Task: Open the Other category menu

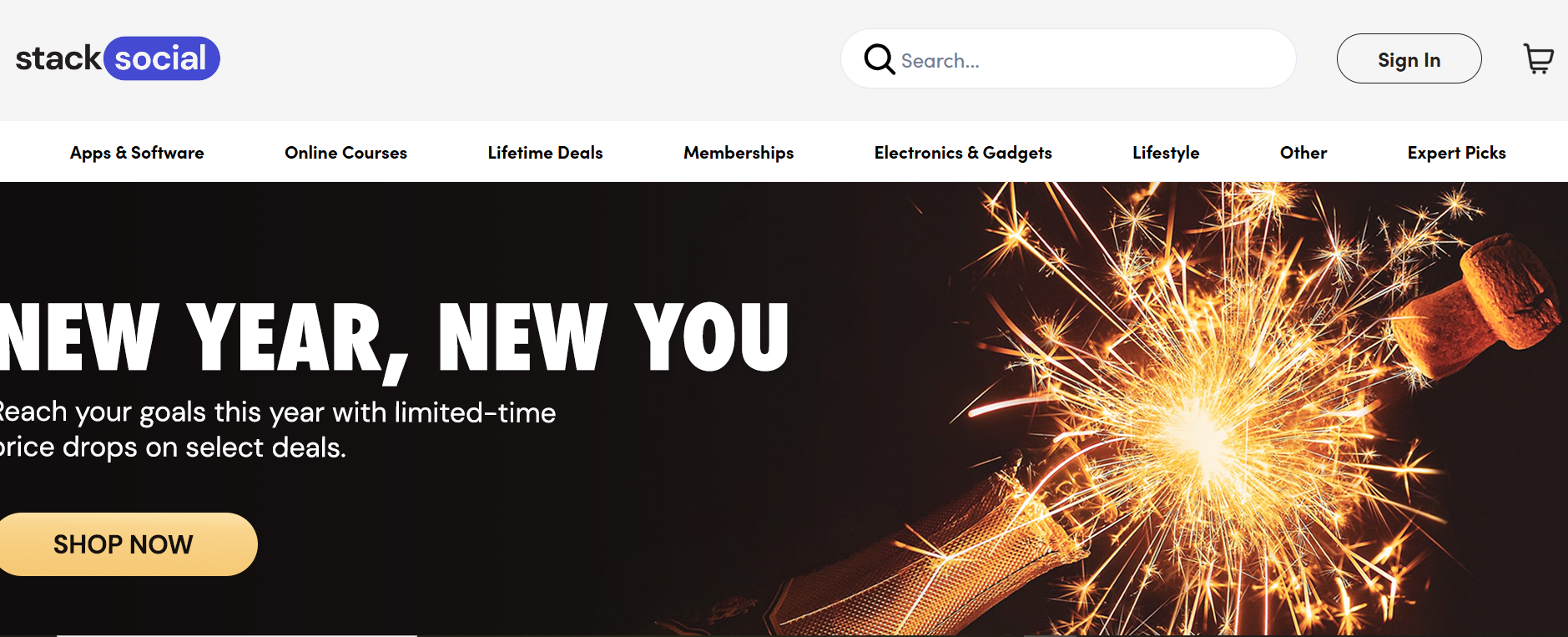Action: (x=1303, y=153)
